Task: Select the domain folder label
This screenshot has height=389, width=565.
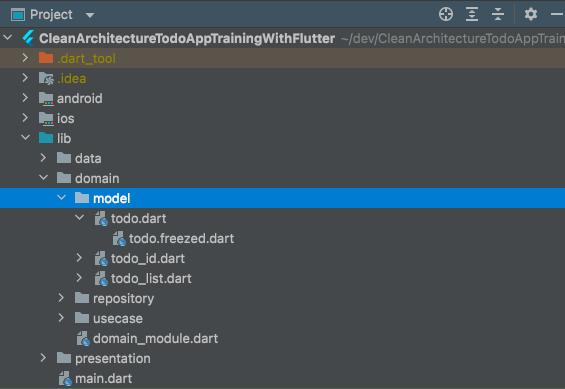Action: (97, 178)
